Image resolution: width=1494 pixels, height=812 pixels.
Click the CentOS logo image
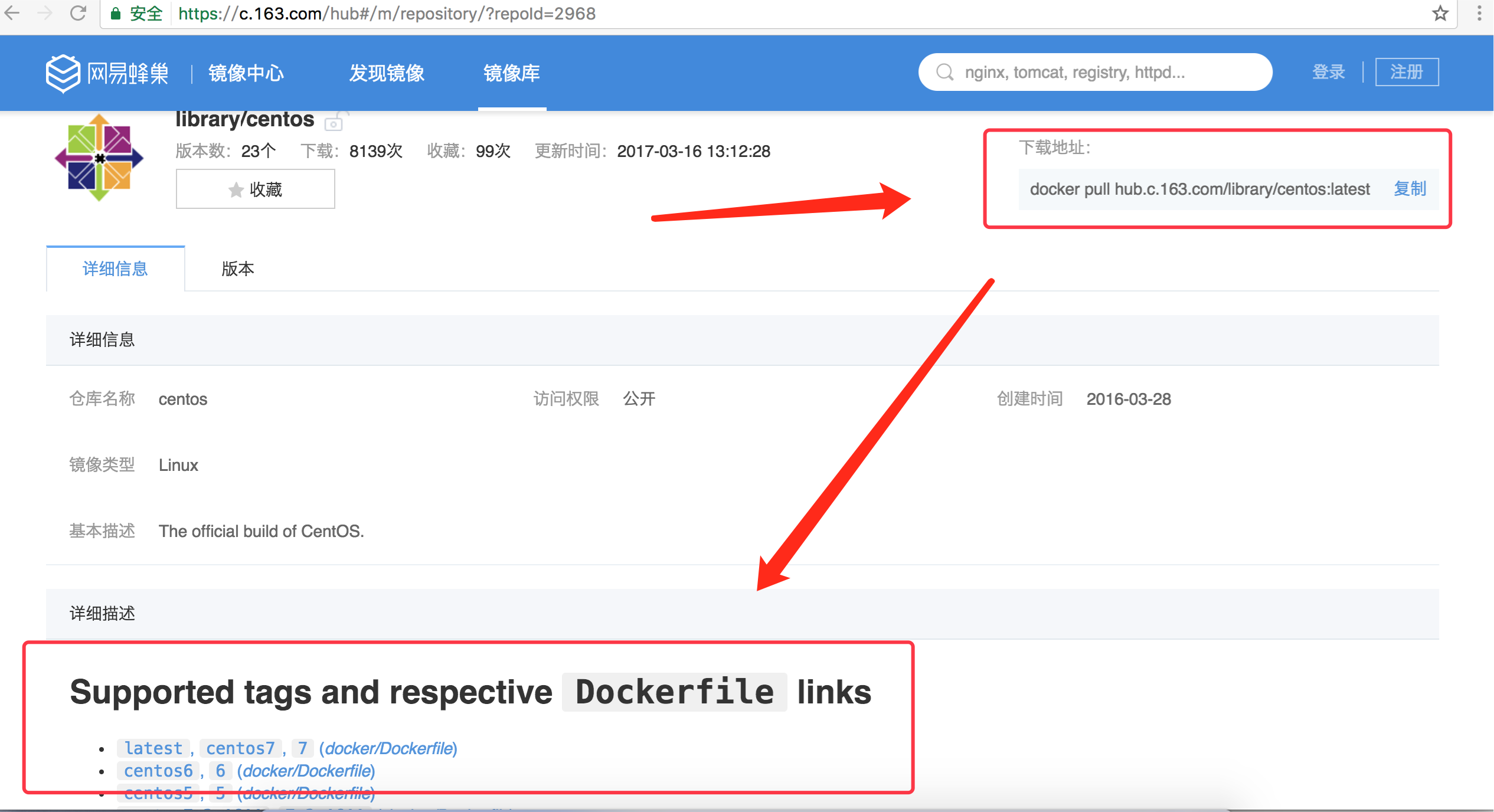99,158
